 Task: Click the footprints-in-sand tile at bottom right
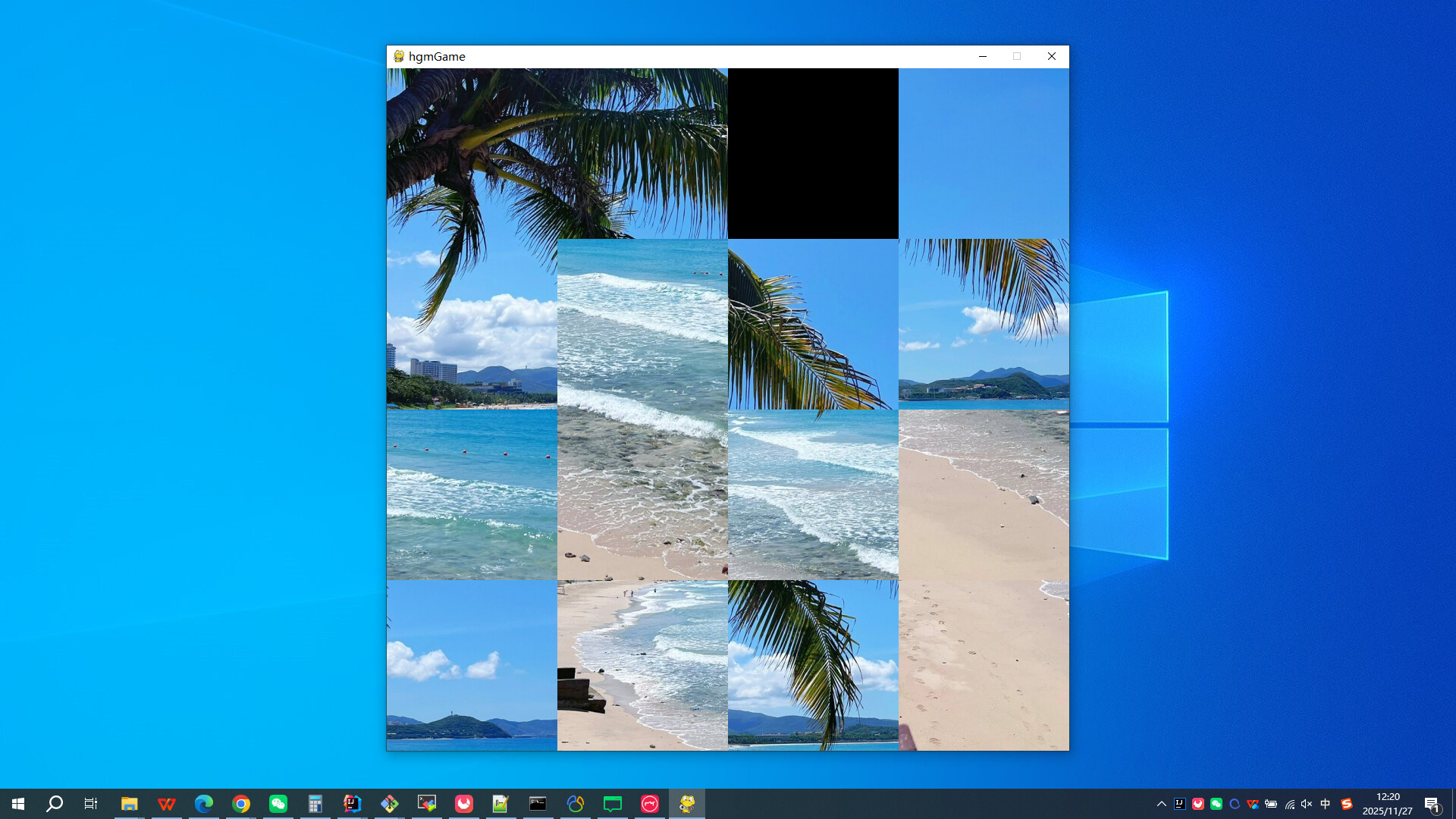coord(983,666)
